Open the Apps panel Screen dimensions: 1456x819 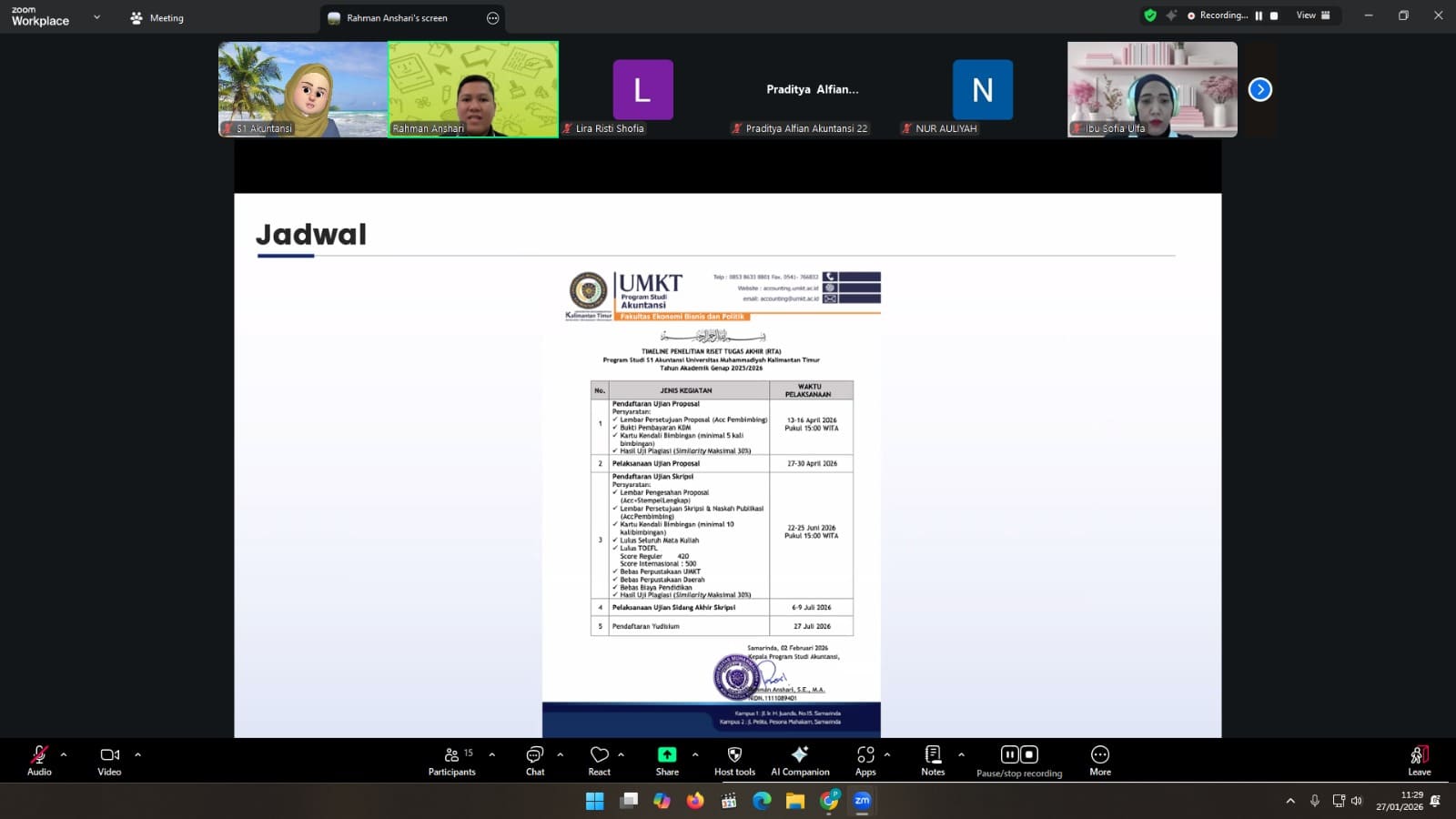pos(865,760)
